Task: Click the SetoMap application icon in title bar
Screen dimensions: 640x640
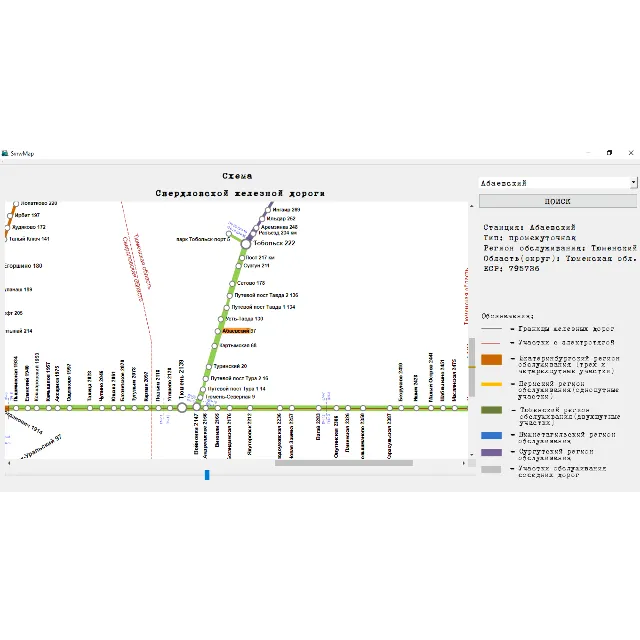Action: [5, 153]
